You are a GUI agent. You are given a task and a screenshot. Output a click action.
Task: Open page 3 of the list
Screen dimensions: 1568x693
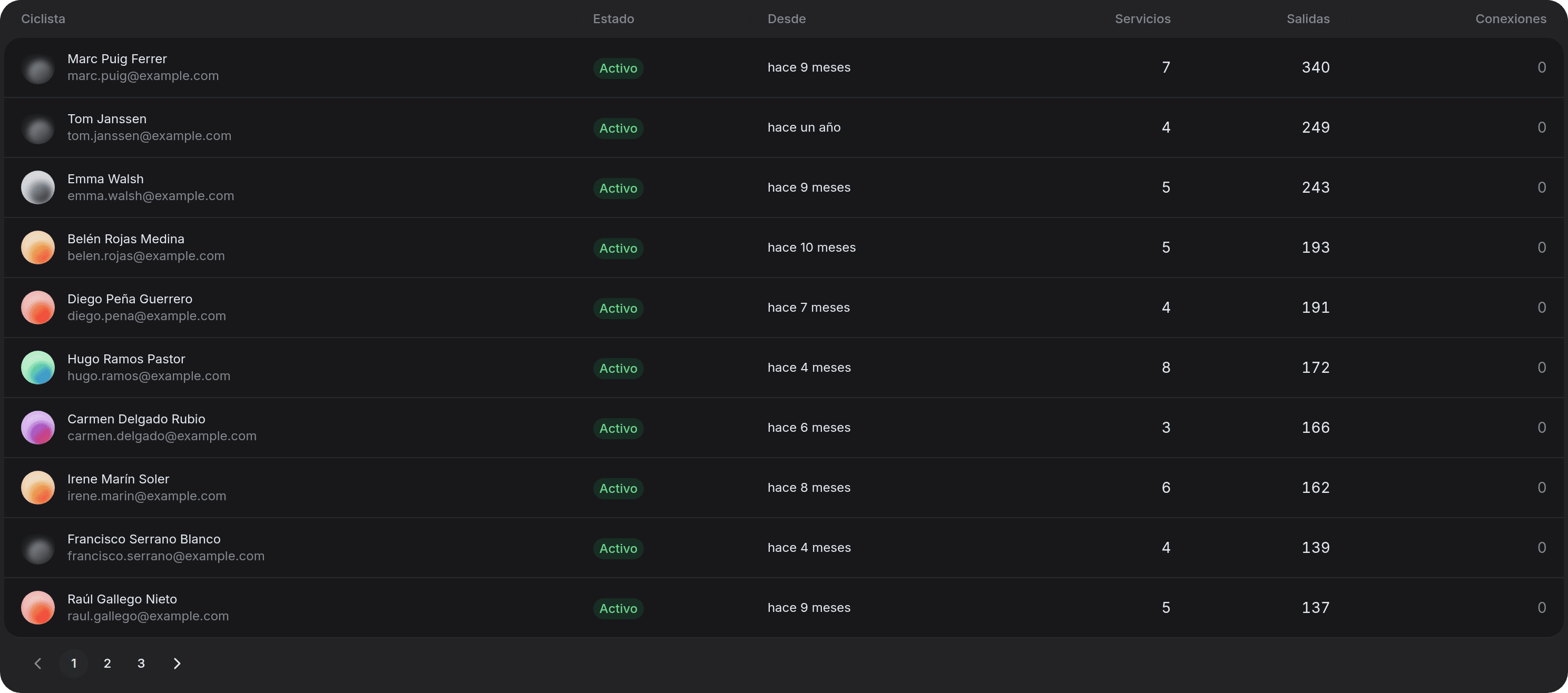141,663
